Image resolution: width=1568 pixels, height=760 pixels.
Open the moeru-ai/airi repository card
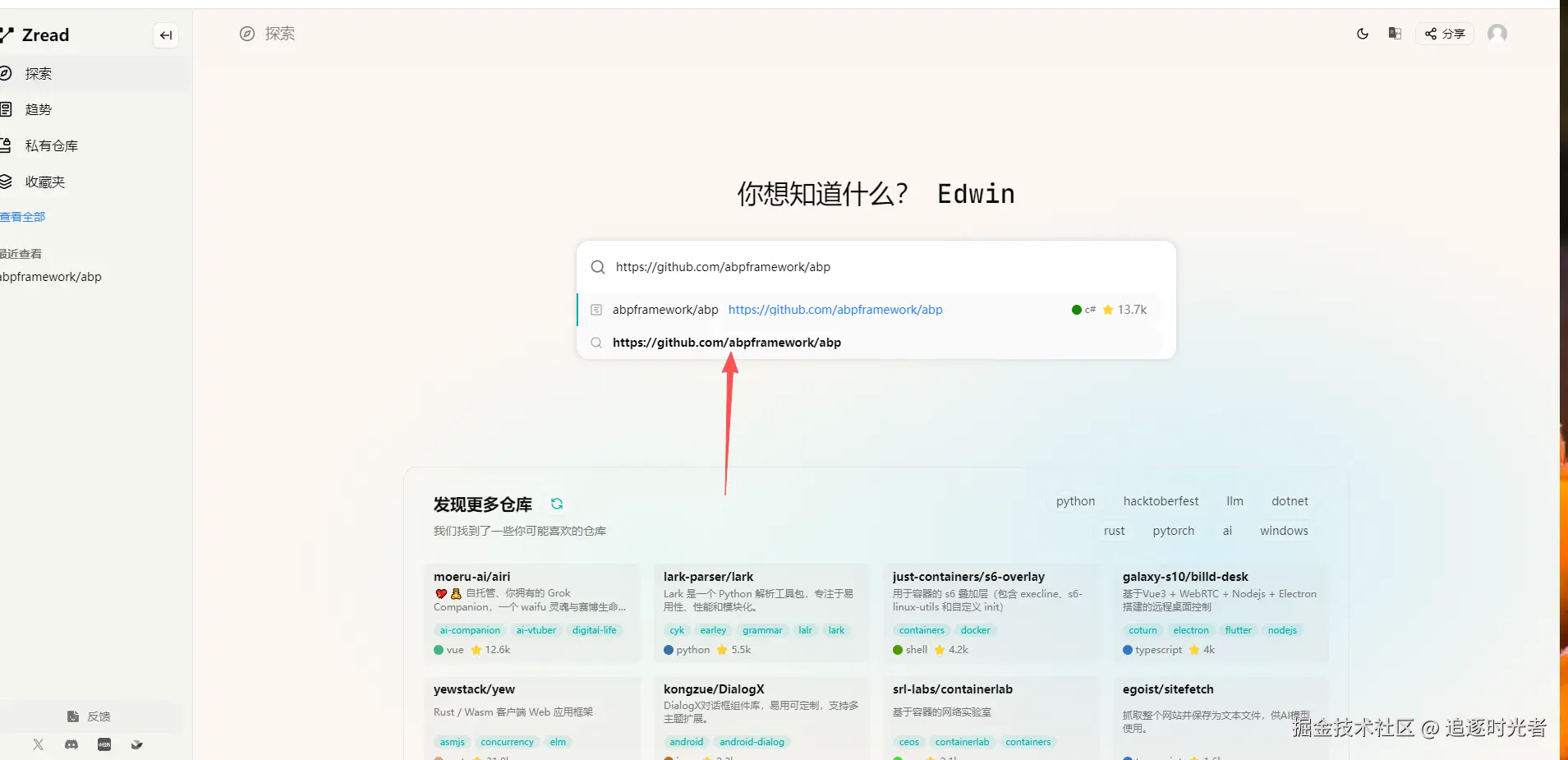pyautogui.click(x=531, y=613)
